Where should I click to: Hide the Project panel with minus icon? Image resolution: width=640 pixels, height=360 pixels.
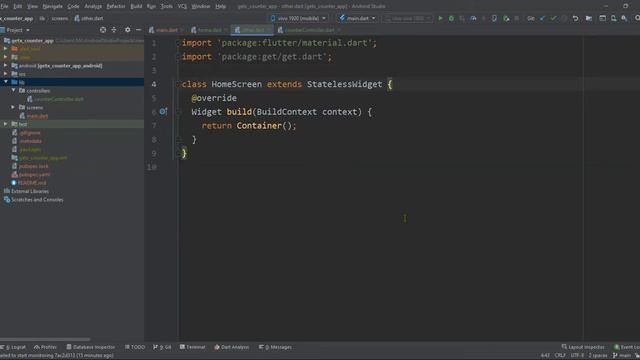tap(138, 30)
